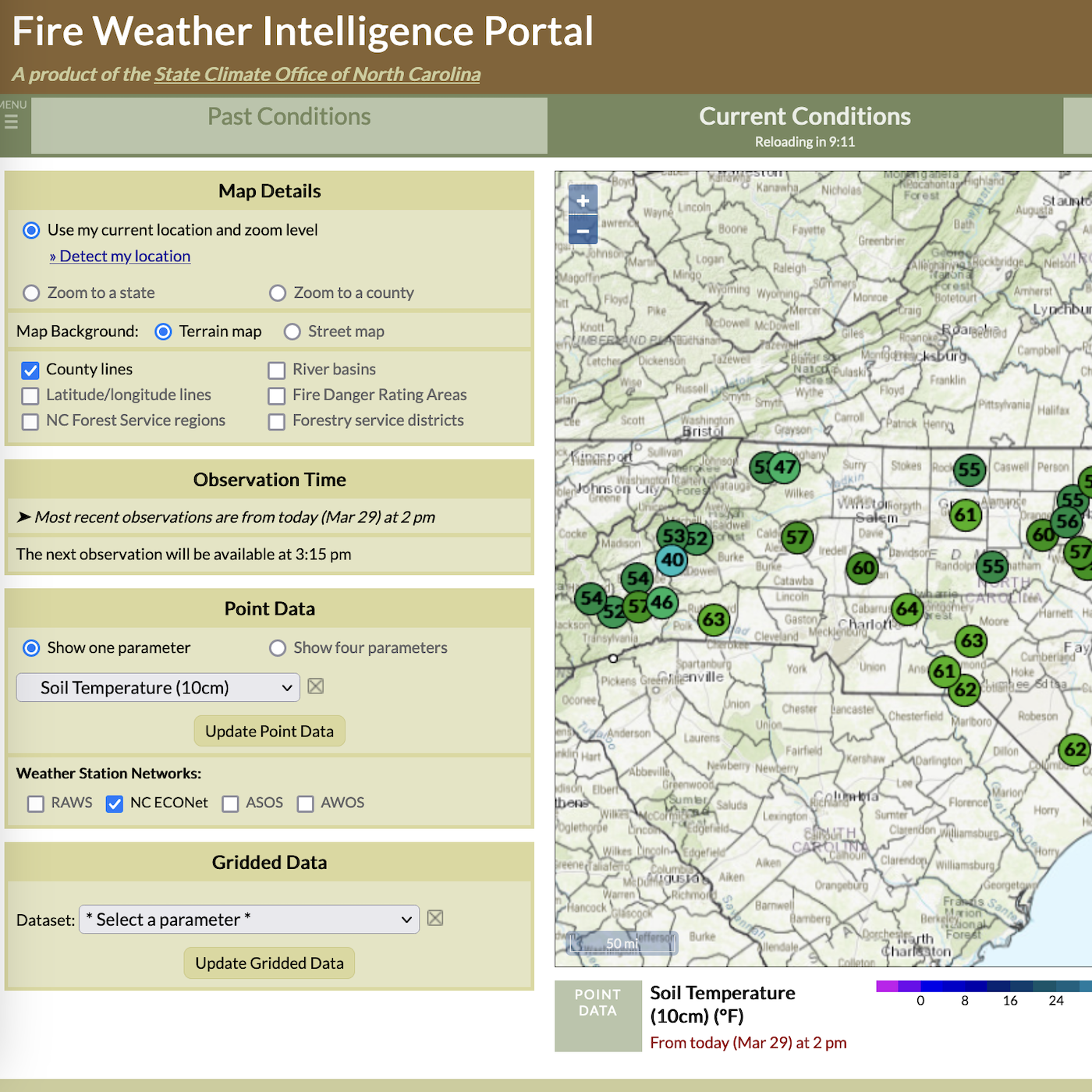This screenshot has height=1092, width=1092.
Task: Enable the River basins overlay
Action: (277, 370)
